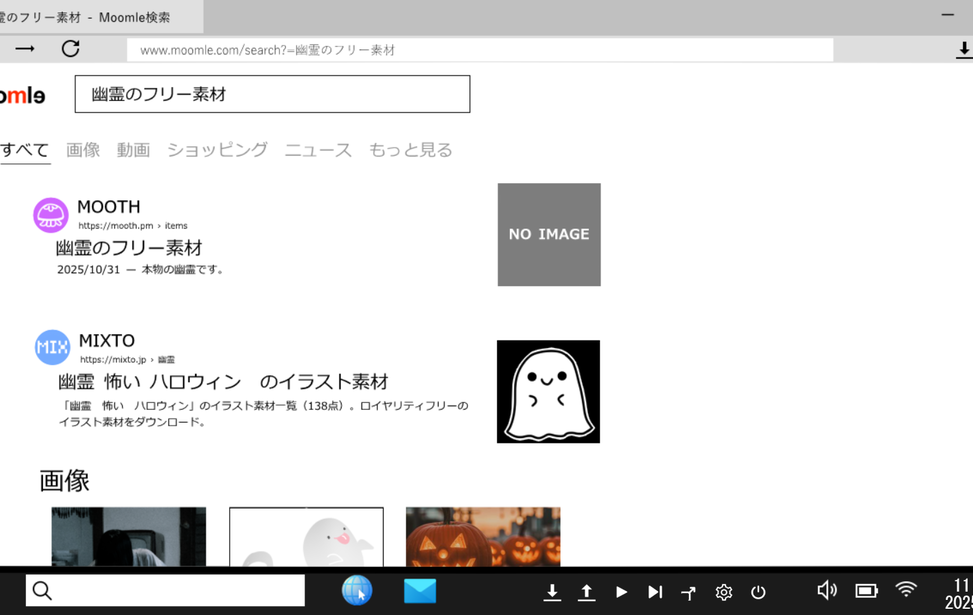Open browser downloads icon in toolbar

(964, 49)
